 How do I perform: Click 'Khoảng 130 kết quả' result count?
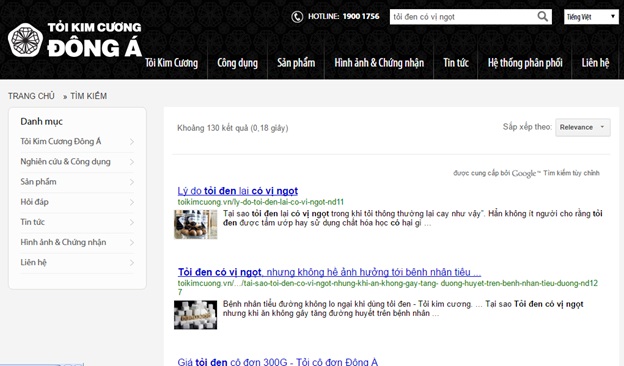[233, 128]
